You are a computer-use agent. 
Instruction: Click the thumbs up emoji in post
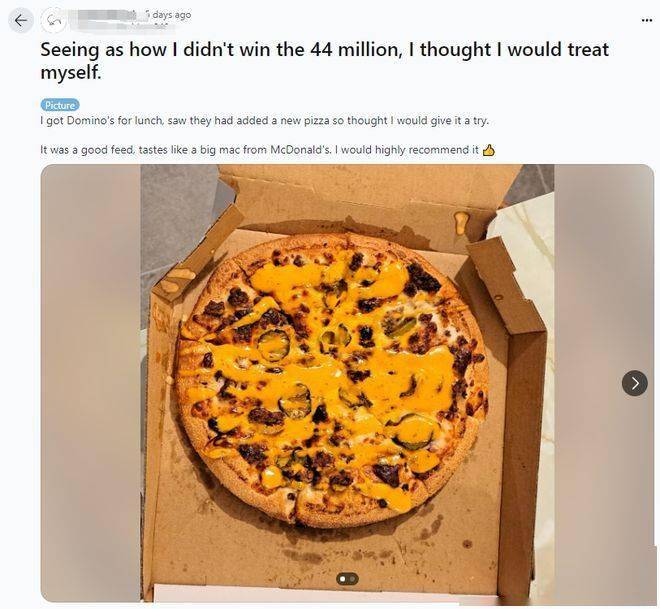pyautogui.click(x=488, y=150)
